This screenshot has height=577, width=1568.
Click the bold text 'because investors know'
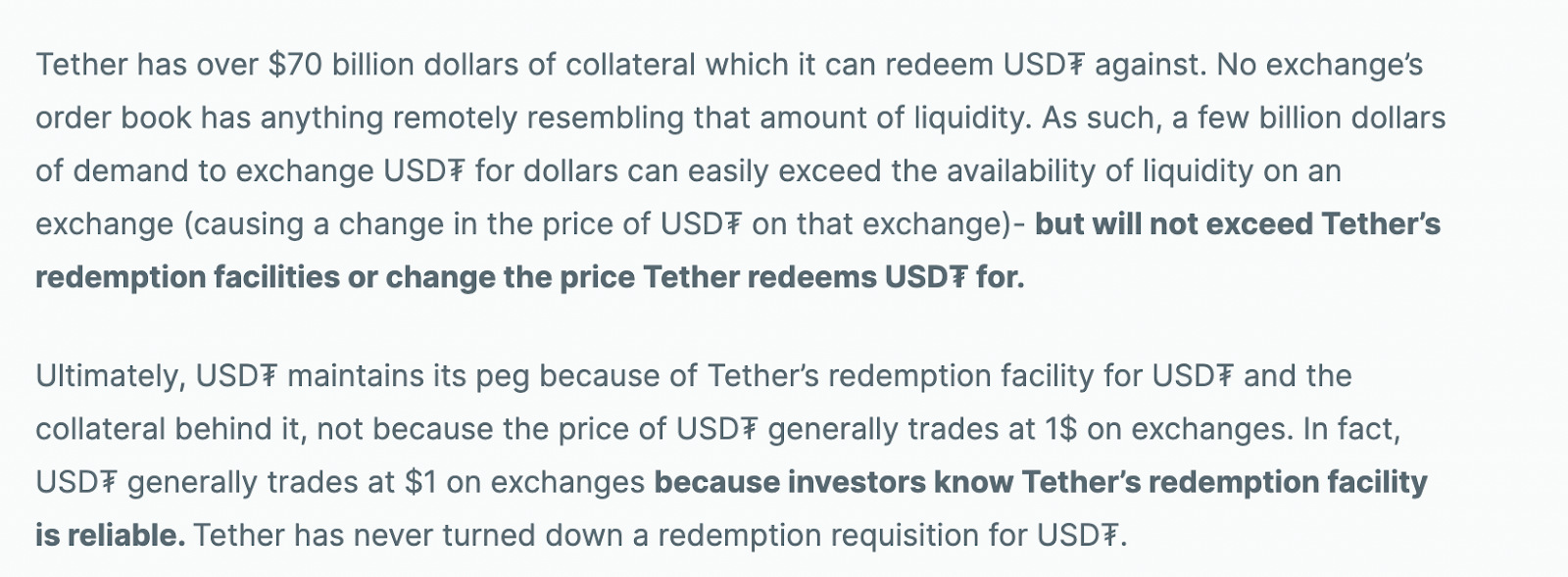(833, 482)
